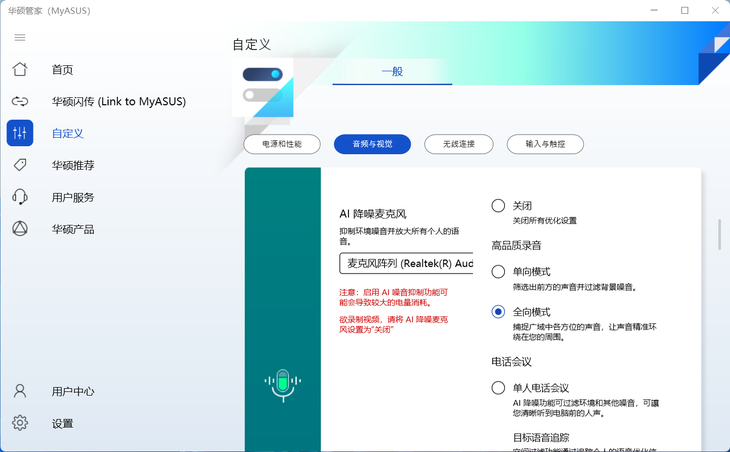
Task: Click the 自定义 sliders icon
Action: [20, 133]
